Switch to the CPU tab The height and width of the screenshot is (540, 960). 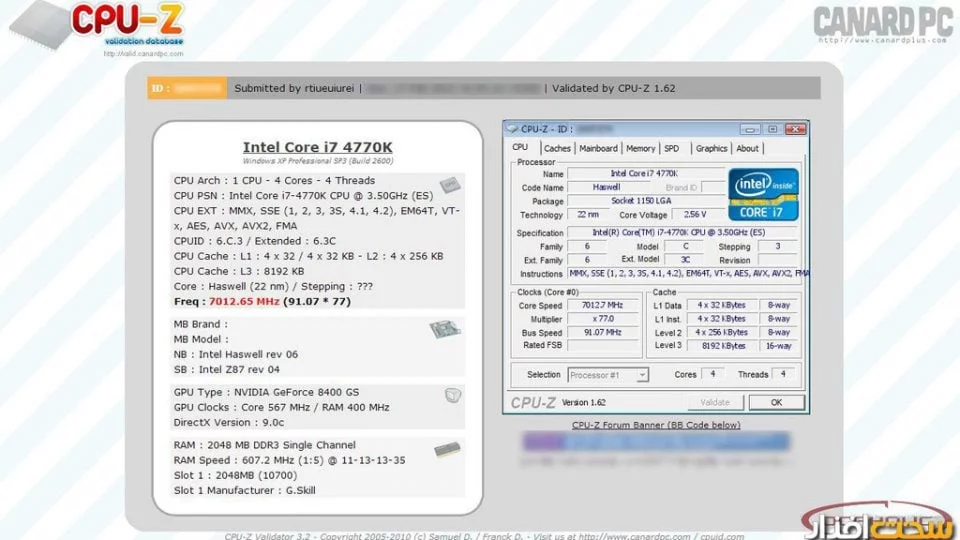point(520,148)
